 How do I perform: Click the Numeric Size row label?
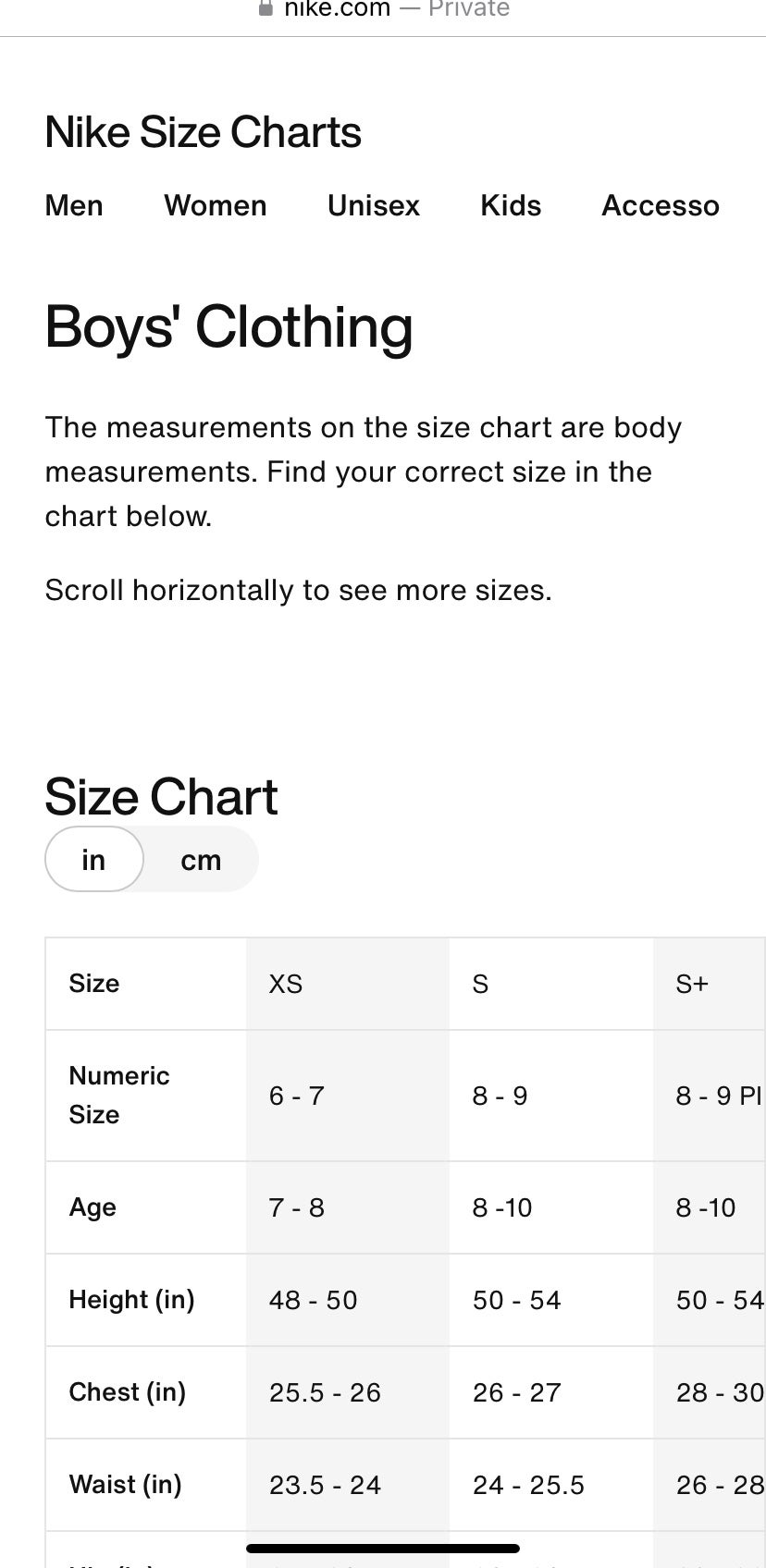pos(119,1095)
